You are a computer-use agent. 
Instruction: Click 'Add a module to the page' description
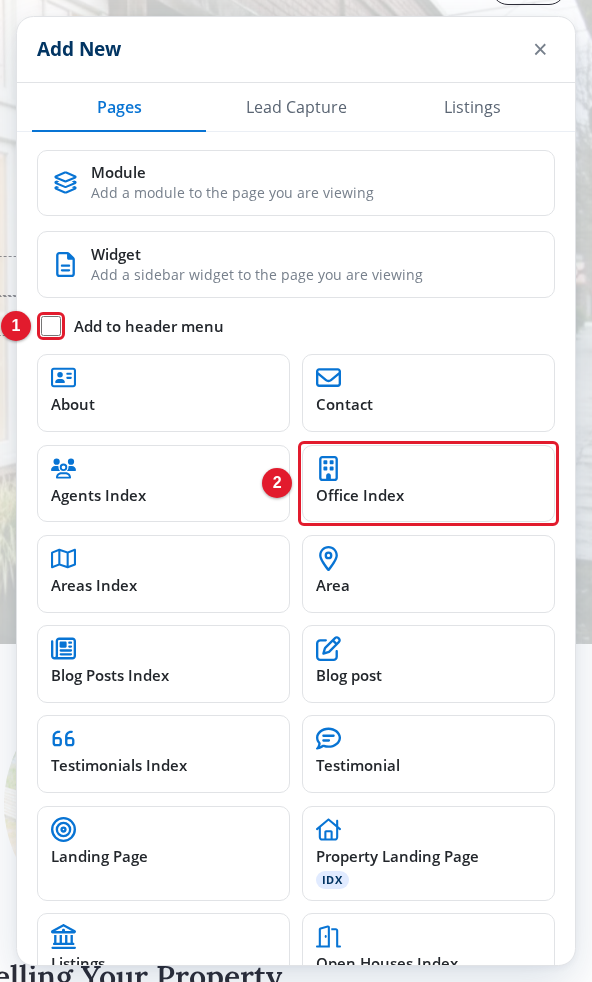pos(232,193)
